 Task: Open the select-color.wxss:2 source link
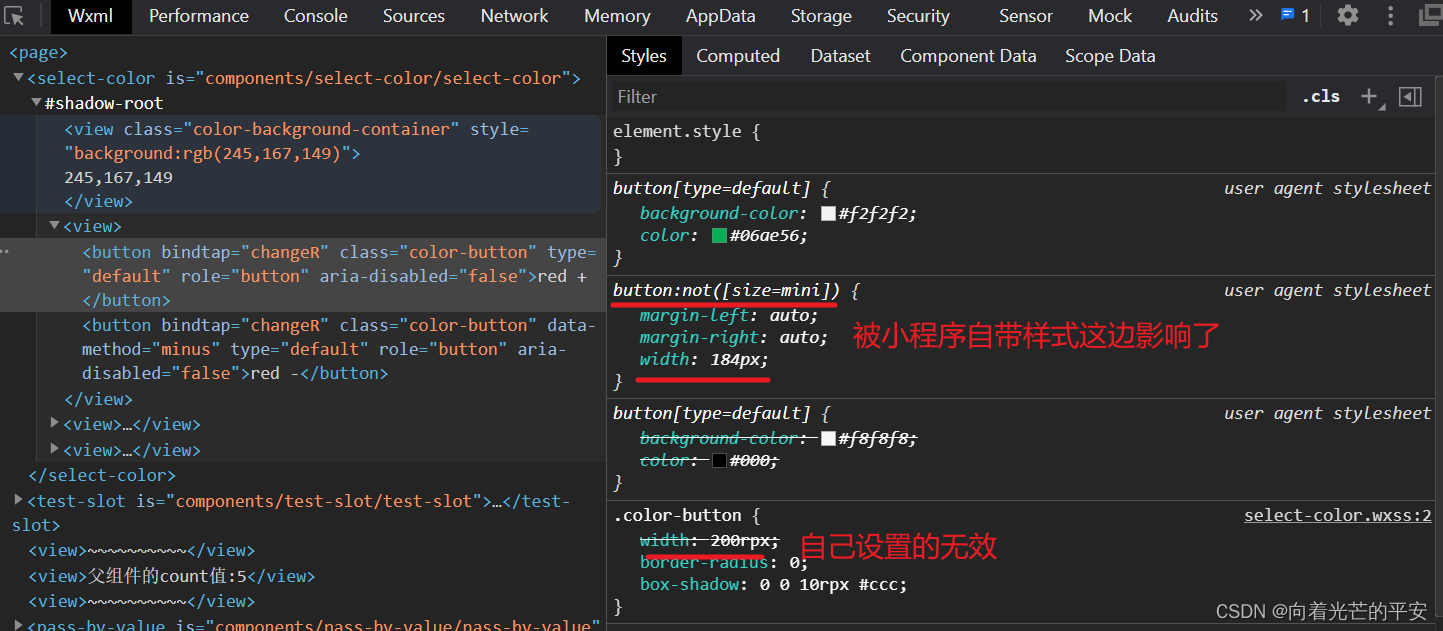1337,515
